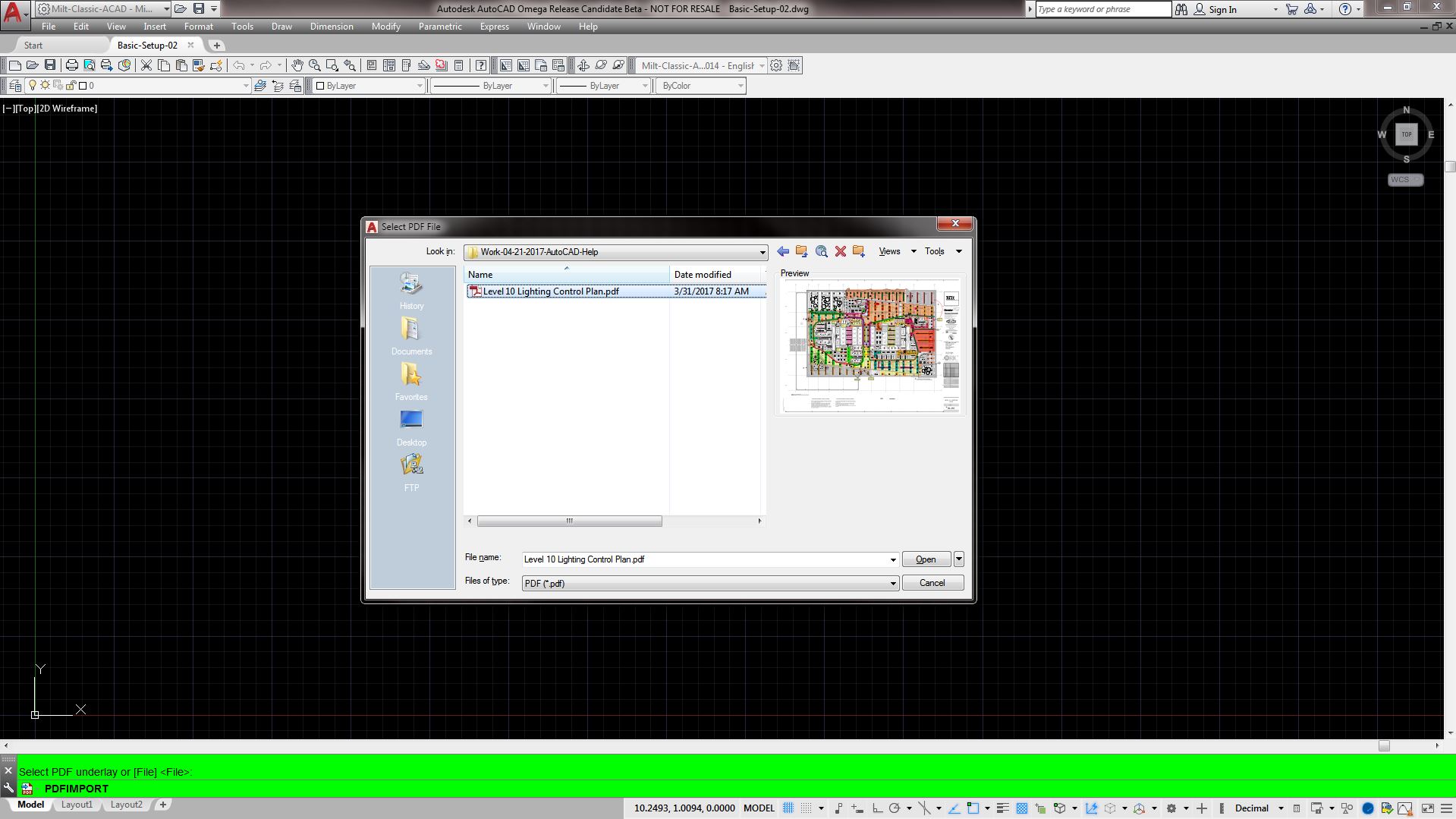This screenshot has height=819, width=1456.
Task: Click the Desktop shortcut in the dialog sidebar
Action: tap(411, 425)
